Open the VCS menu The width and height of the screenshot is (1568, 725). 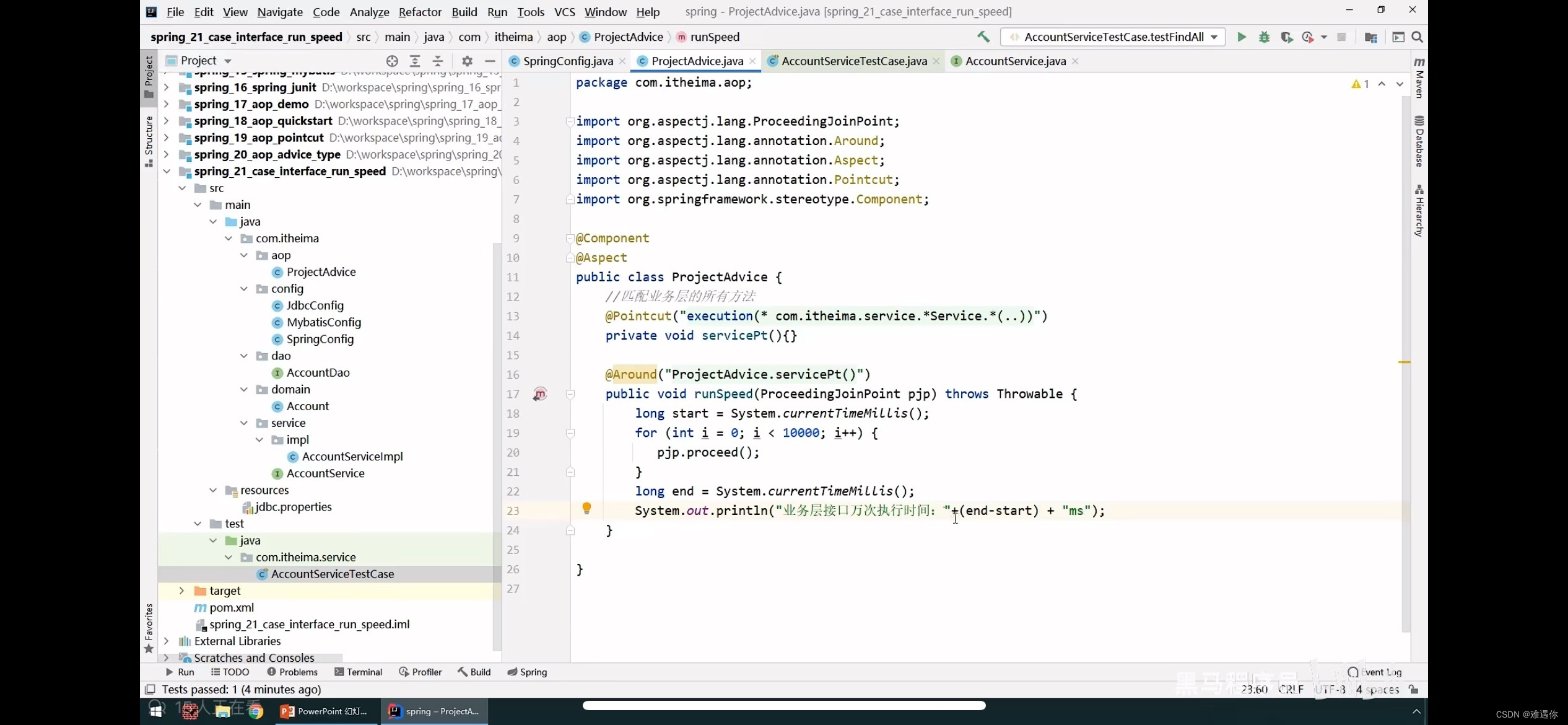tap(564, 12)
